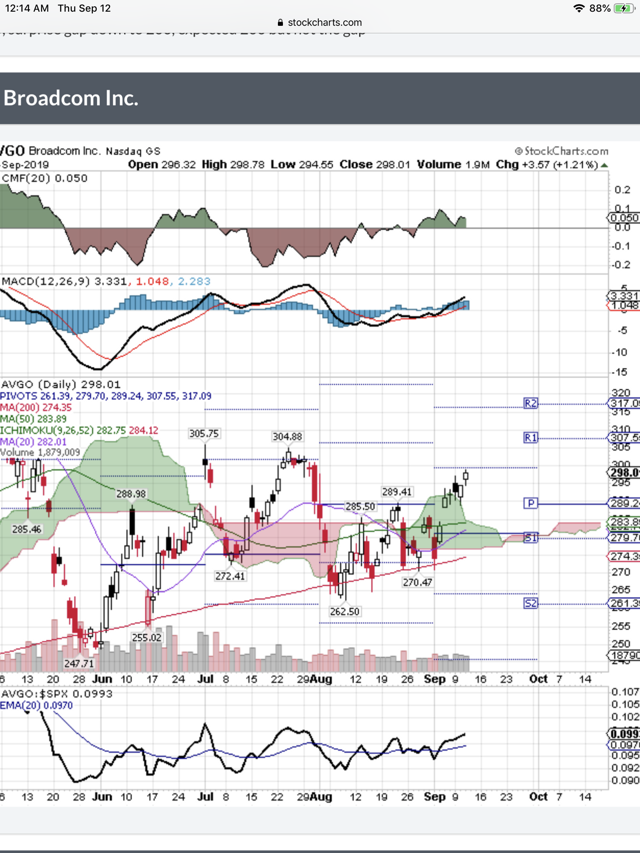
Task: Click the Volume 1,879,009 legend
Action: (40, 453)
